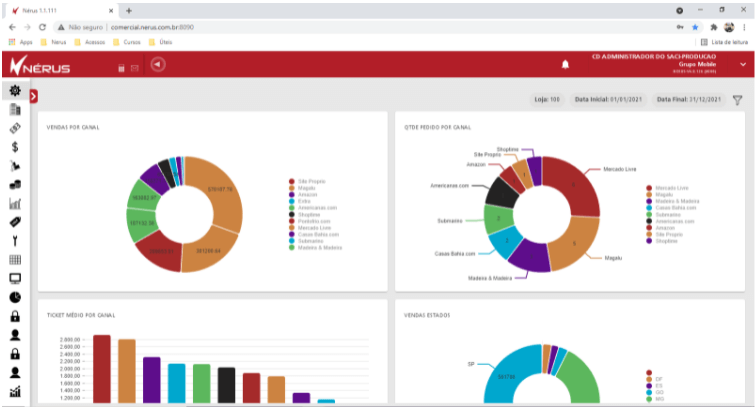Click the Nérus logo
Viewport: 755px width, 407px height.
pos(40,65)
